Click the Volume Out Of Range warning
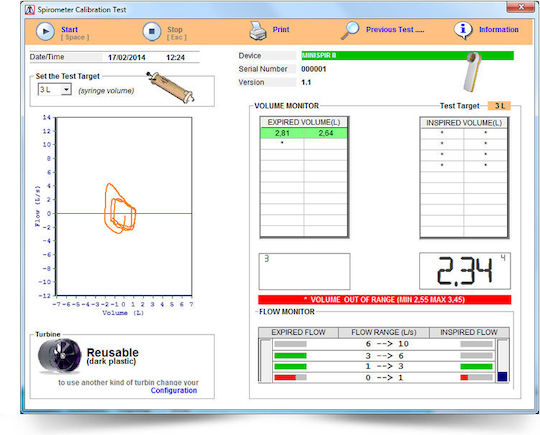This screenshot has width=540, height=435. pyautogui.click(x=385, y=300)
